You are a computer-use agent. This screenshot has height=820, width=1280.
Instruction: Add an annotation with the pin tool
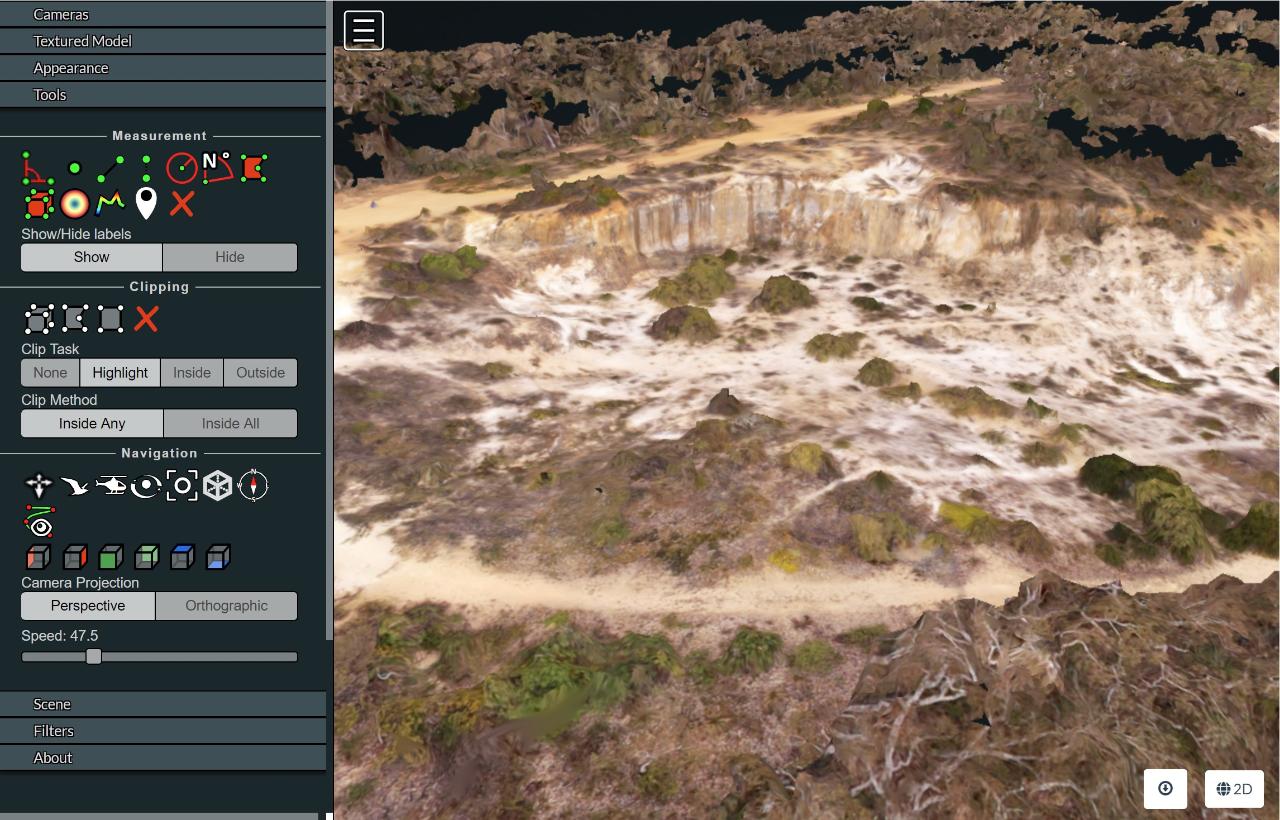click(145, 203)
